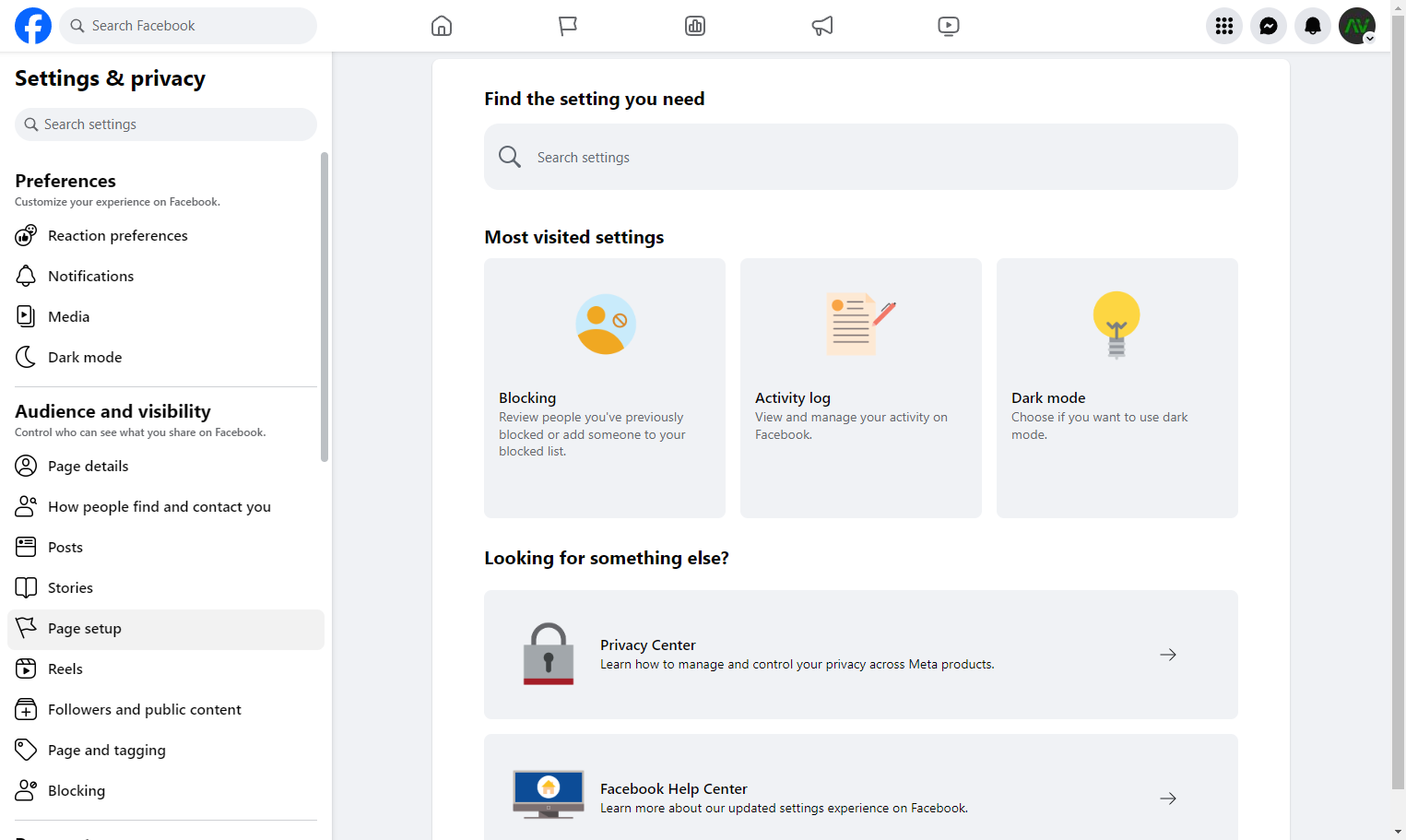Click the page scrollbar down arrow

(x=1399, y=832)
